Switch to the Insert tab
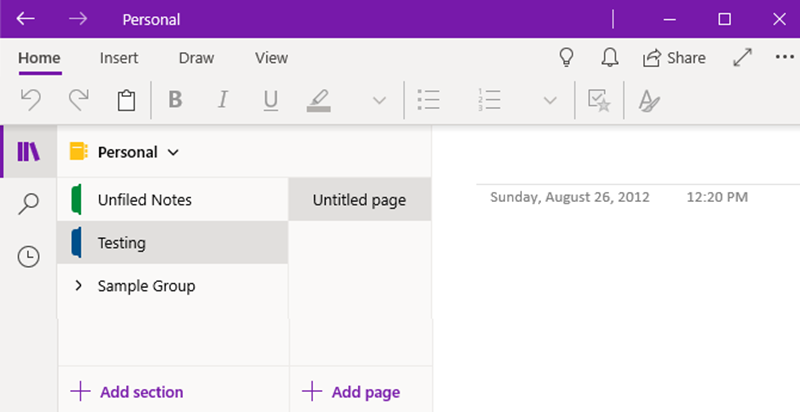Viewport: 800px width, 412px height. point(119,58)
